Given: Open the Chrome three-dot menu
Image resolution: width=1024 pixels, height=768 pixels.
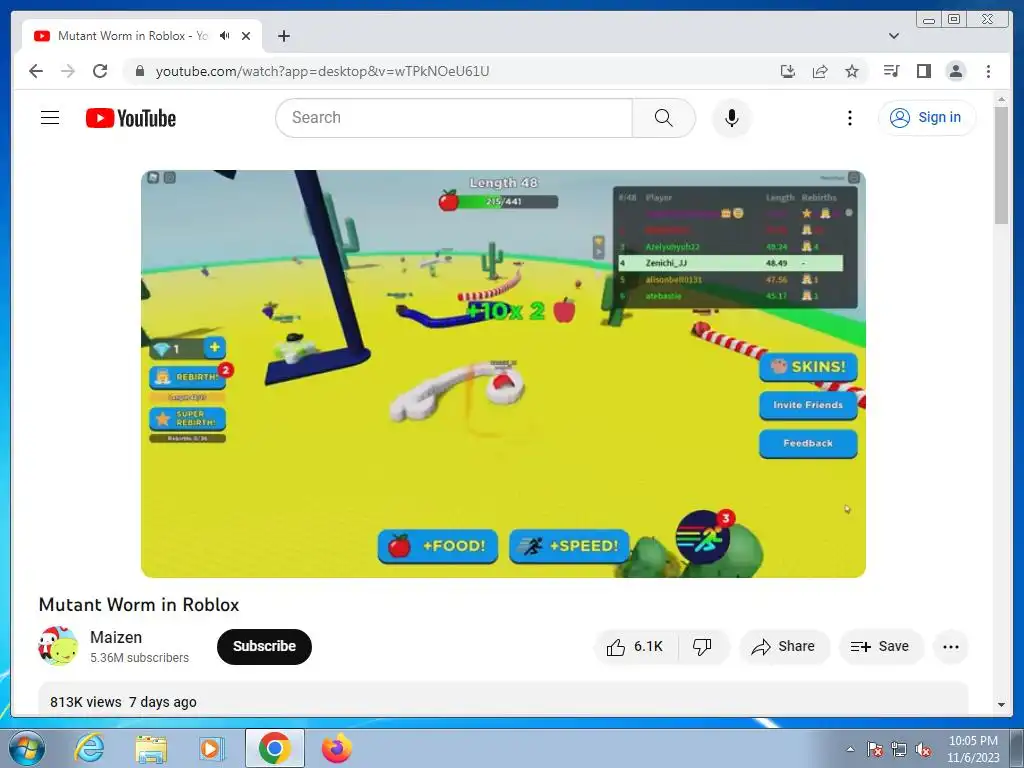Looking at the screenshot, I should coord(988,71).
